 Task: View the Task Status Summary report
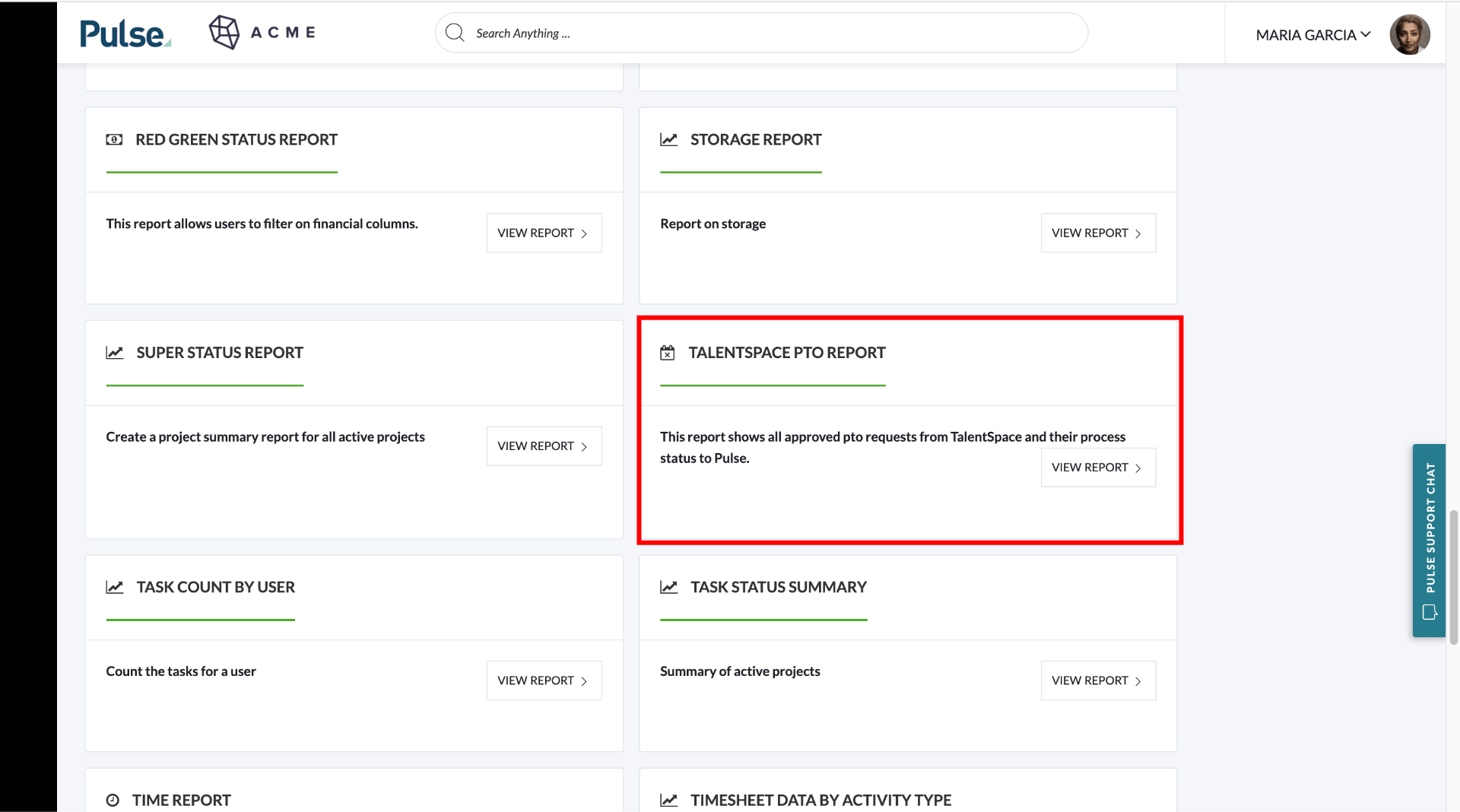pos(1098,680)
